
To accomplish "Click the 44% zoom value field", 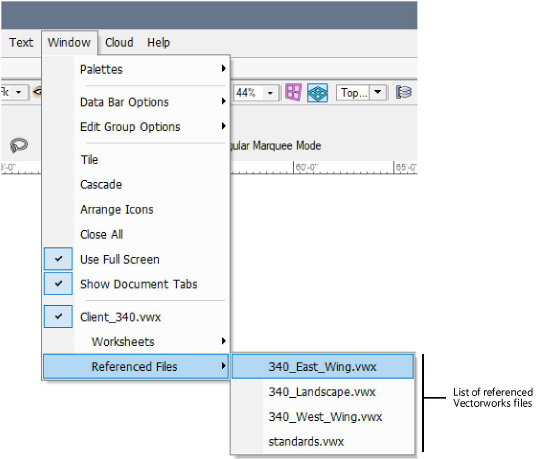I will pyautogui.click(x=249, y=93).
